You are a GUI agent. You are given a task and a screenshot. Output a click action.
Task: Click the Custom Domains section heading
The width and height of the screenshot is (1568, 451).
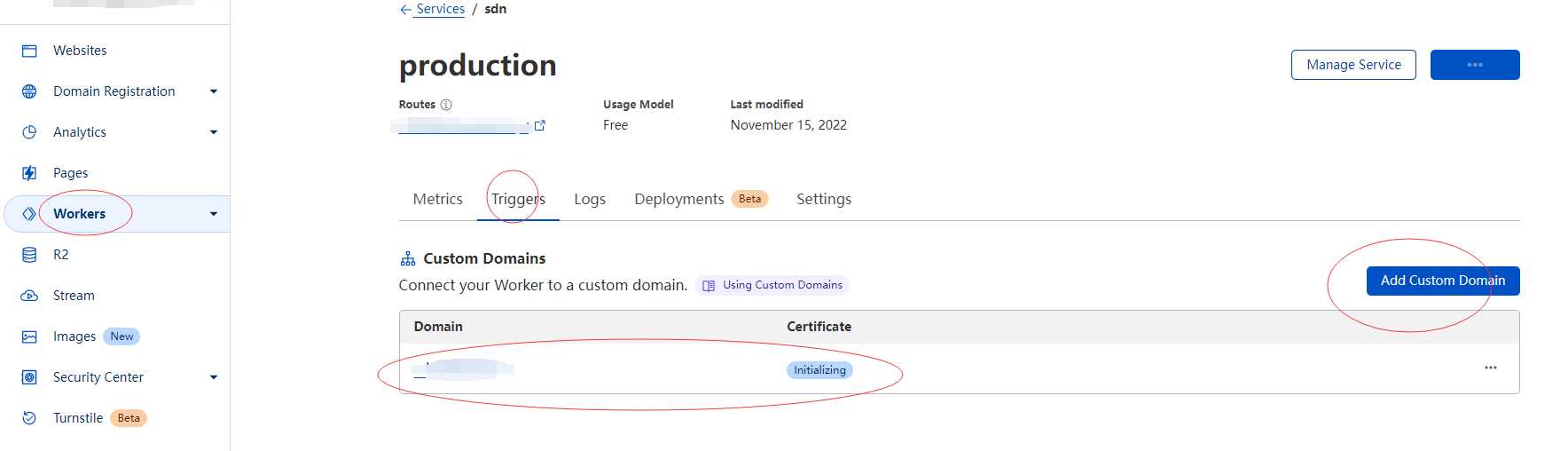click(x=484, y=258)
